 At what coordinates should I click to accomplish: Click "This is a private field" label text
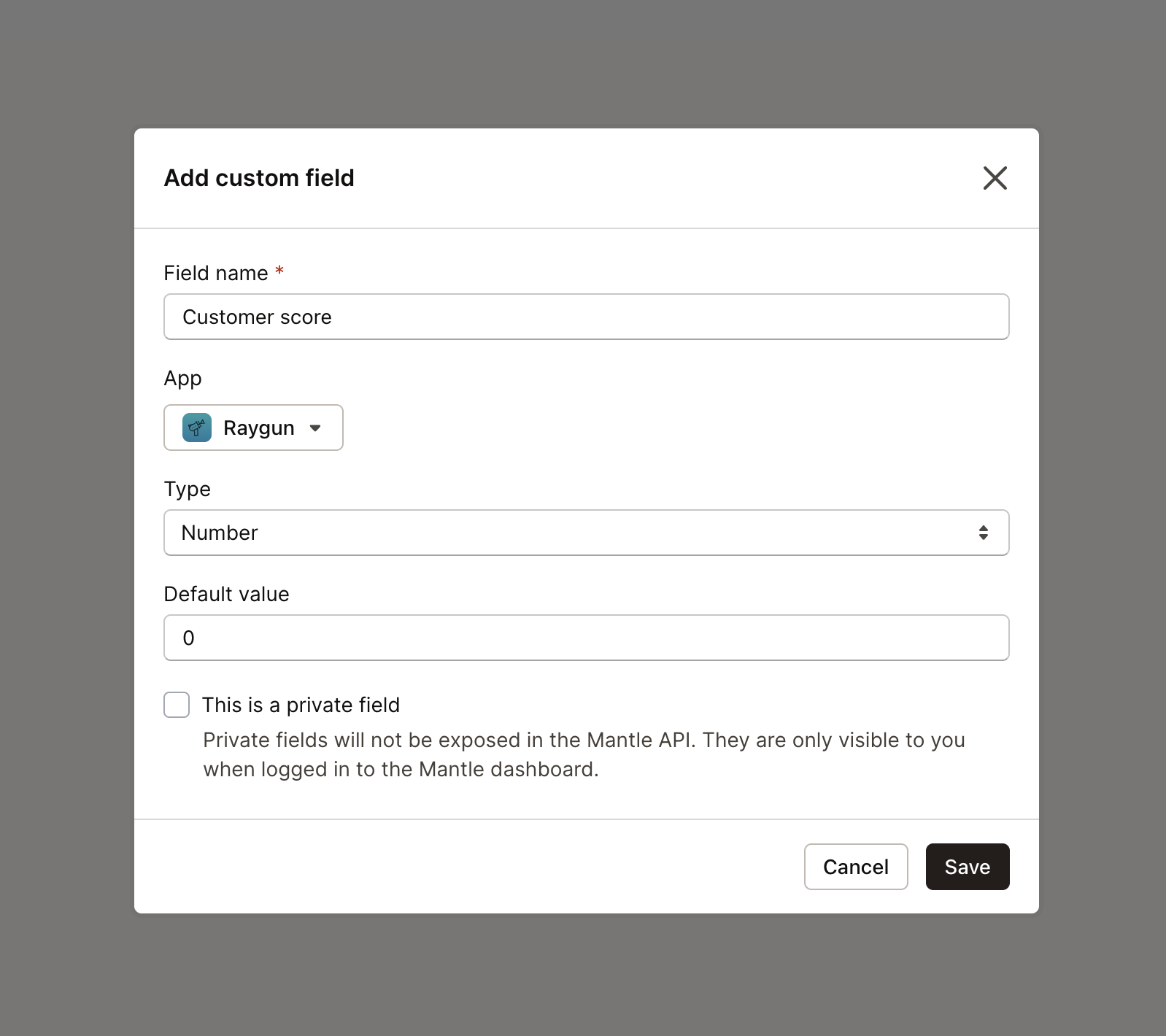pos(301,705)
